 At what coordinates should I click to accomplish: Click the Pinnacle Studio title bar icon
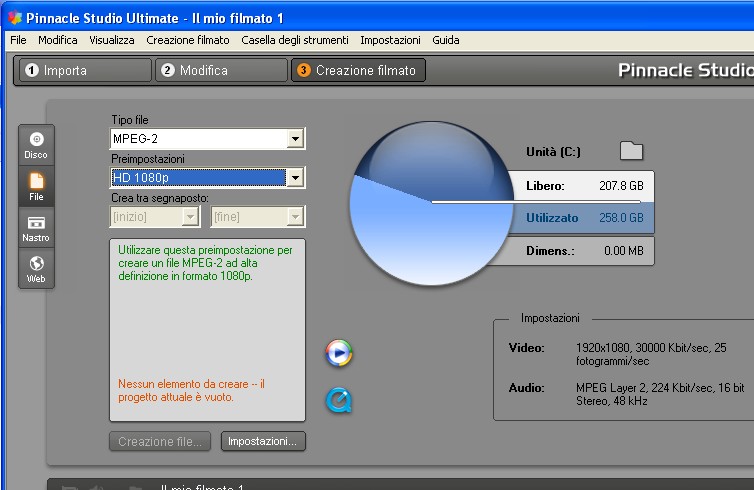point(13,16)
